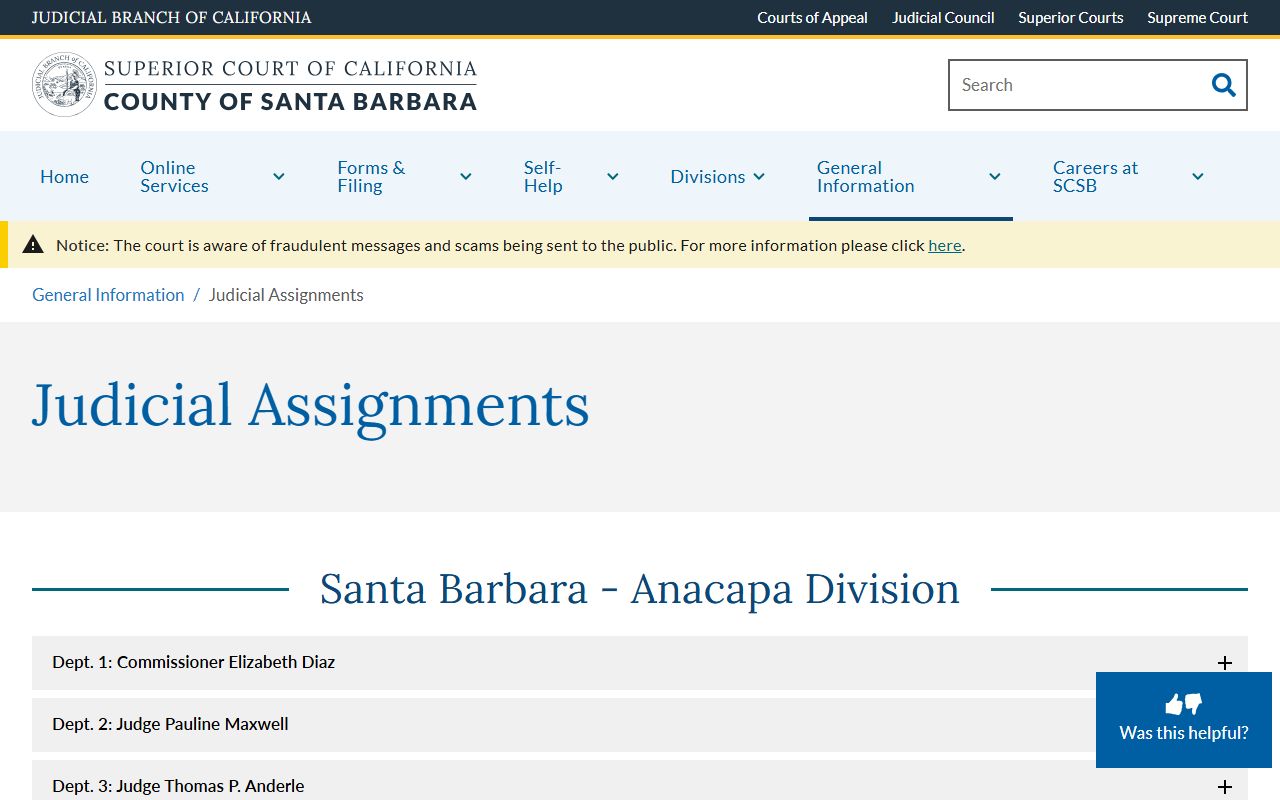Expand Dept. 3 Judge Thomas P. Anderle plus

[x=1225, y=787]
